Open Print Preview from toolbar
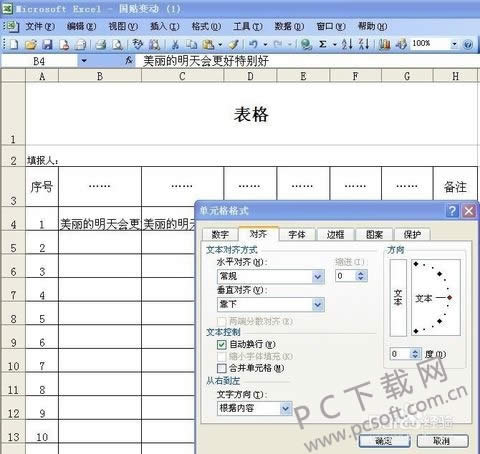Screen dimensions: 480x454 [x=117, y=44]
